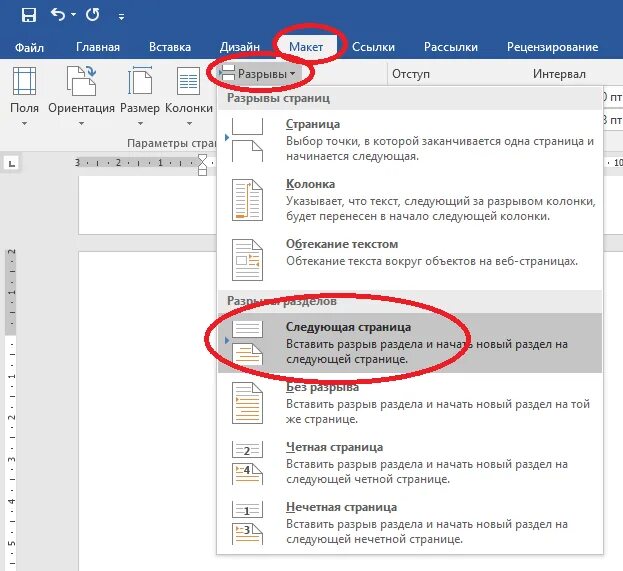Select Четная страница section break
Image resolution: width=623 pixels, height=571 pixels.
(410, 463)
